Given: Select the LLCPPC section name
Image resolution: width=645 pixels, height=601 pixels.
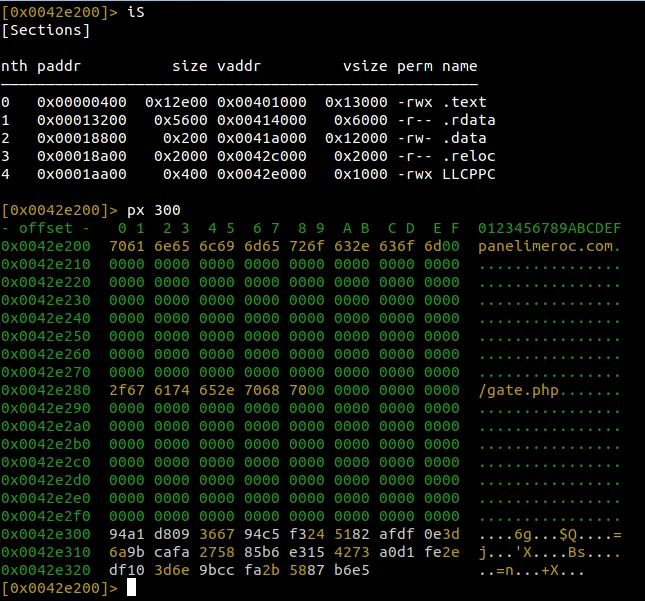Looking at the screenshot, I should [x=469, y=174].
